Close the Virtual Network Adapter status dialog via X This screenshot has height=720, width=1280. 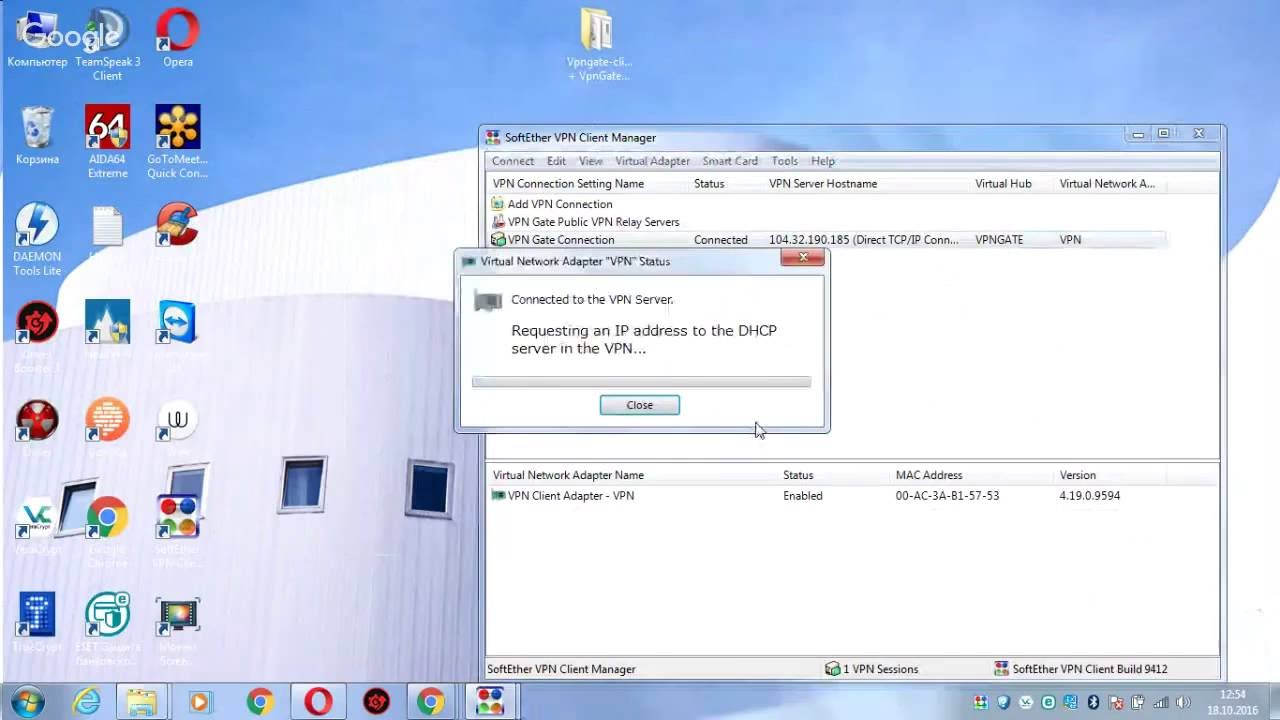(x=803, y=259)
